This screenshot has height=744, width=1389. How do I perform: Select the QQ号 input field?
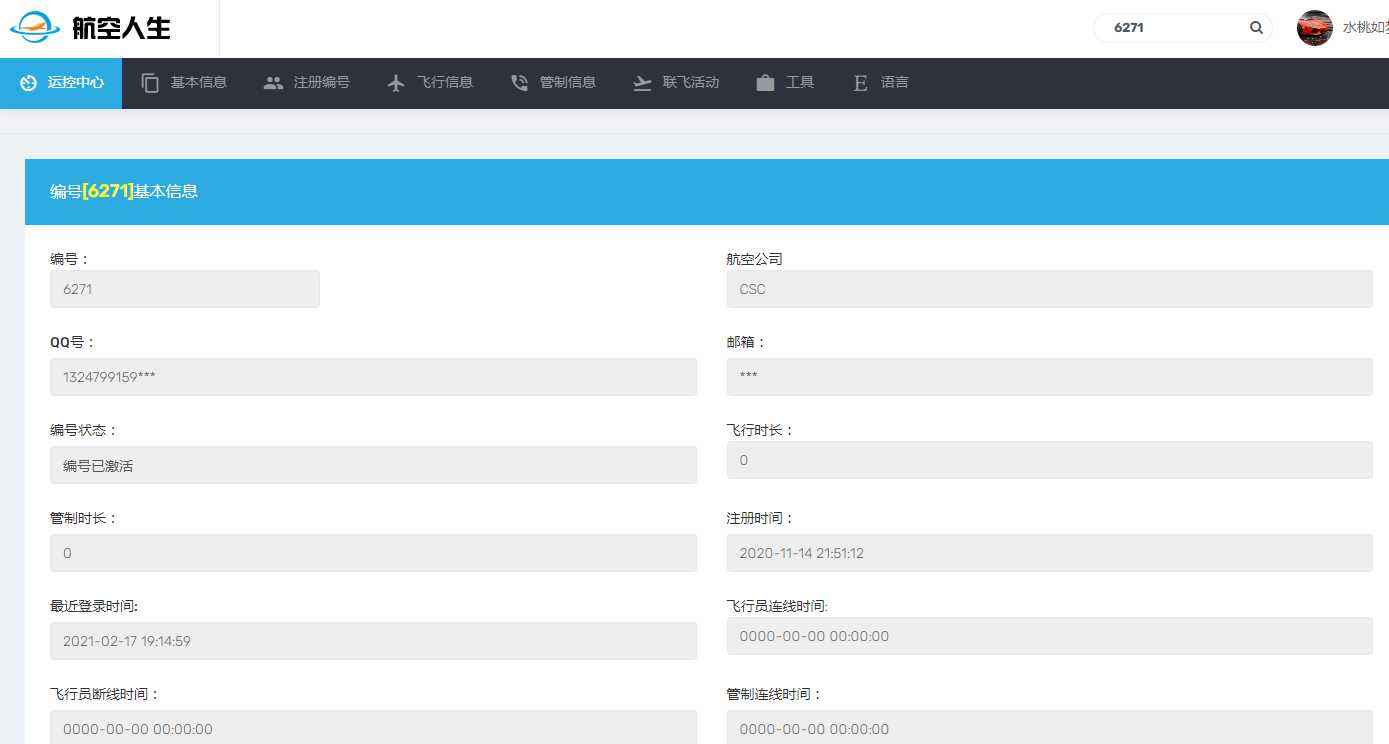pos(373,377)
